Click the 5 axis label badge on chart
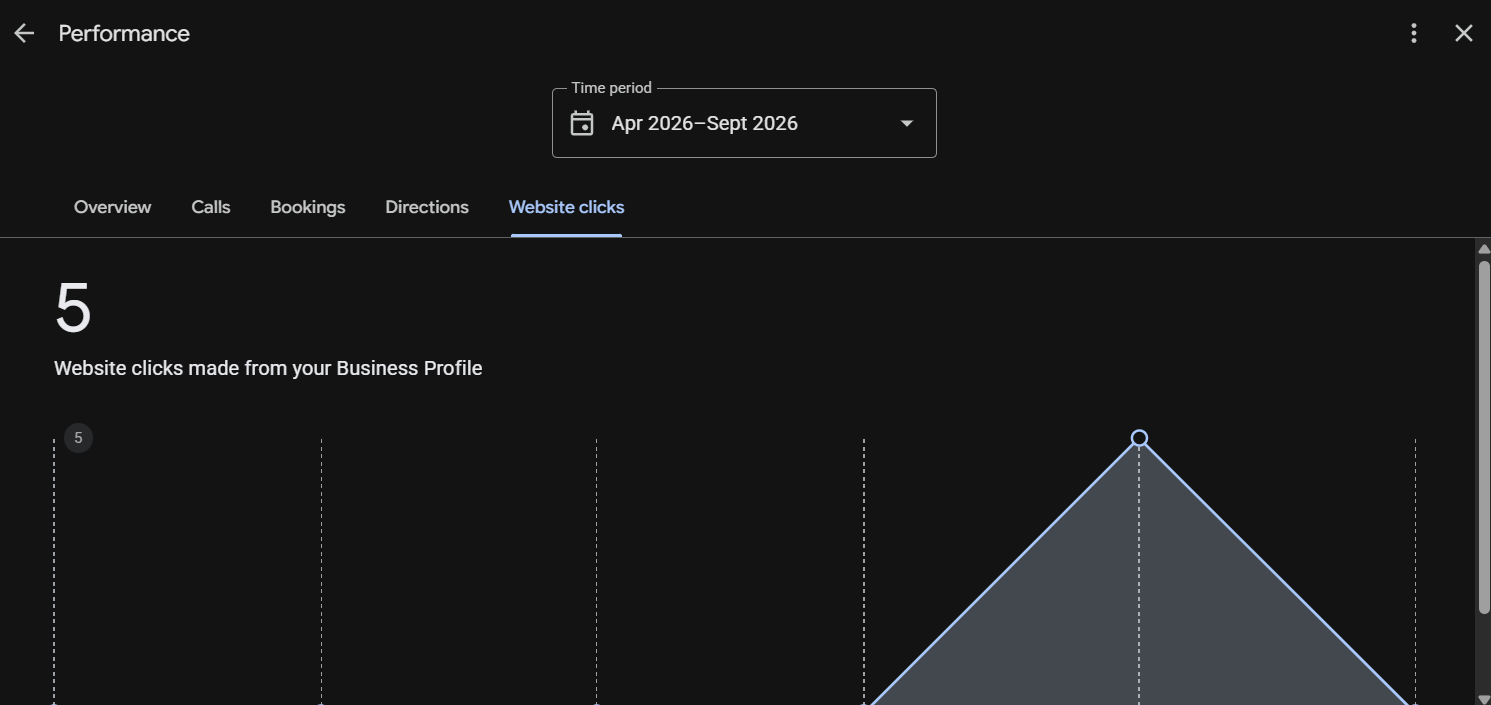This screenshot has width=1491, height=705. coord(78,438)
